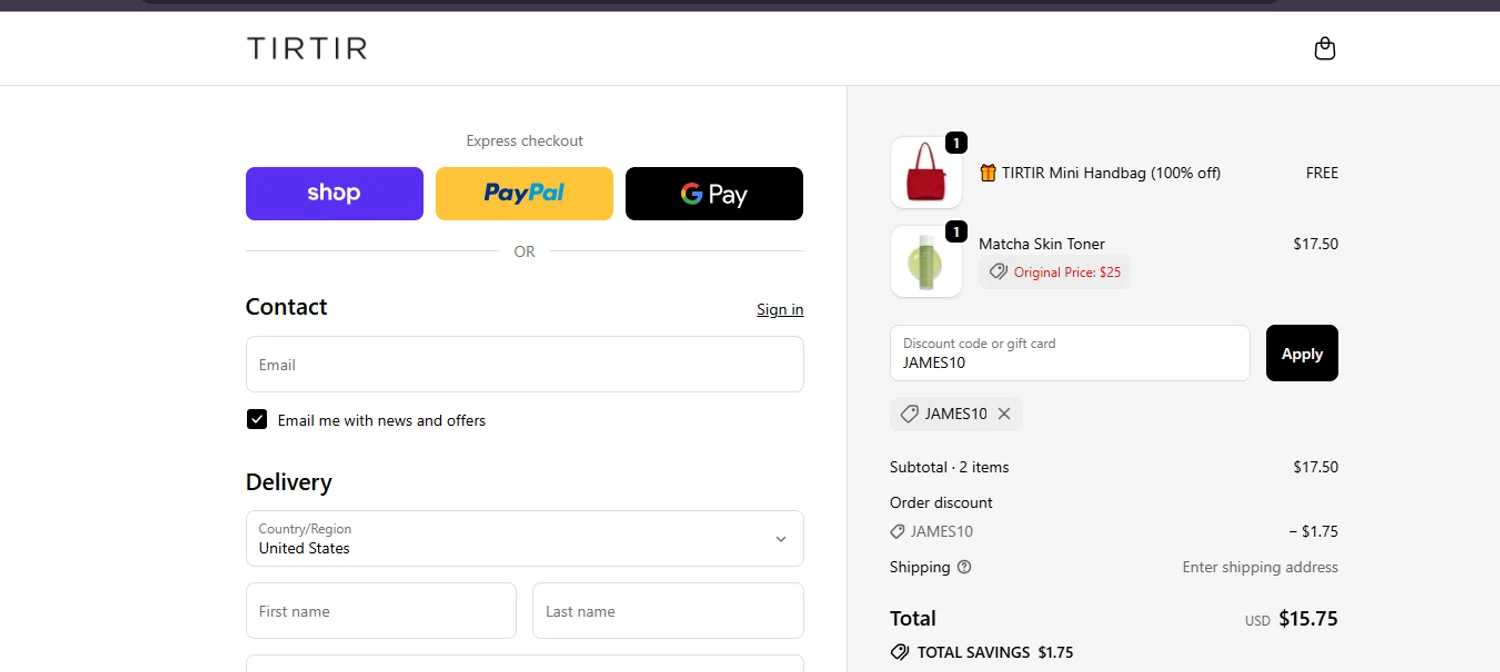Select Google Pay express checkout
1500x672 pixels.
pos(714,193)
